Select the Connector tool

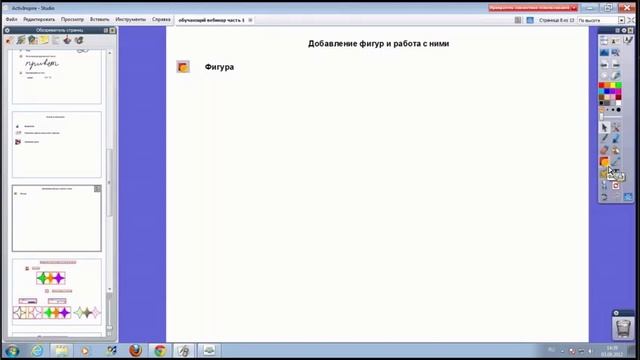616,162
